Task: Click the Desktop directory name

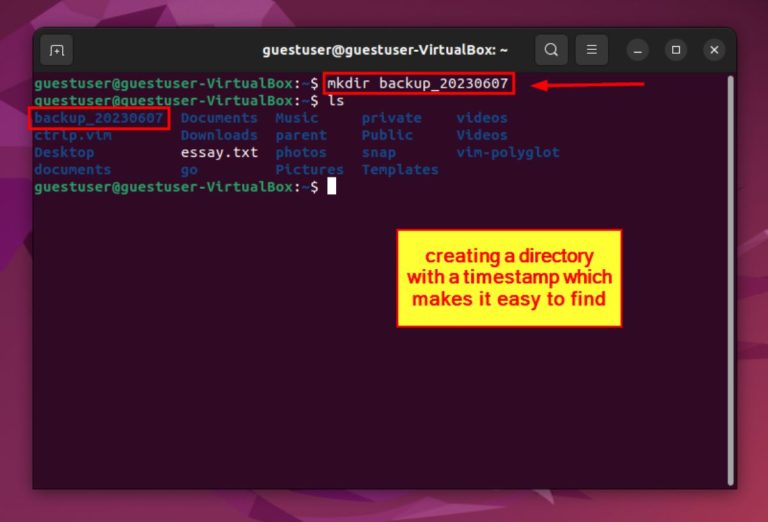Action: (64, 153)
